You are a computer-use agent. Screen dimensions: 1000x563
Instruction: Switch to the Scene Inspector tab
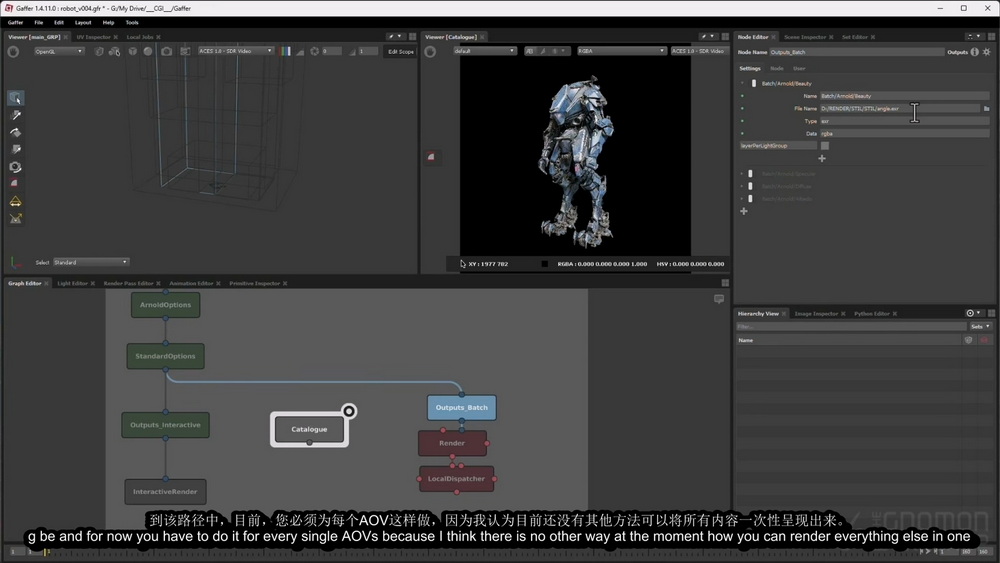[805, 37]
